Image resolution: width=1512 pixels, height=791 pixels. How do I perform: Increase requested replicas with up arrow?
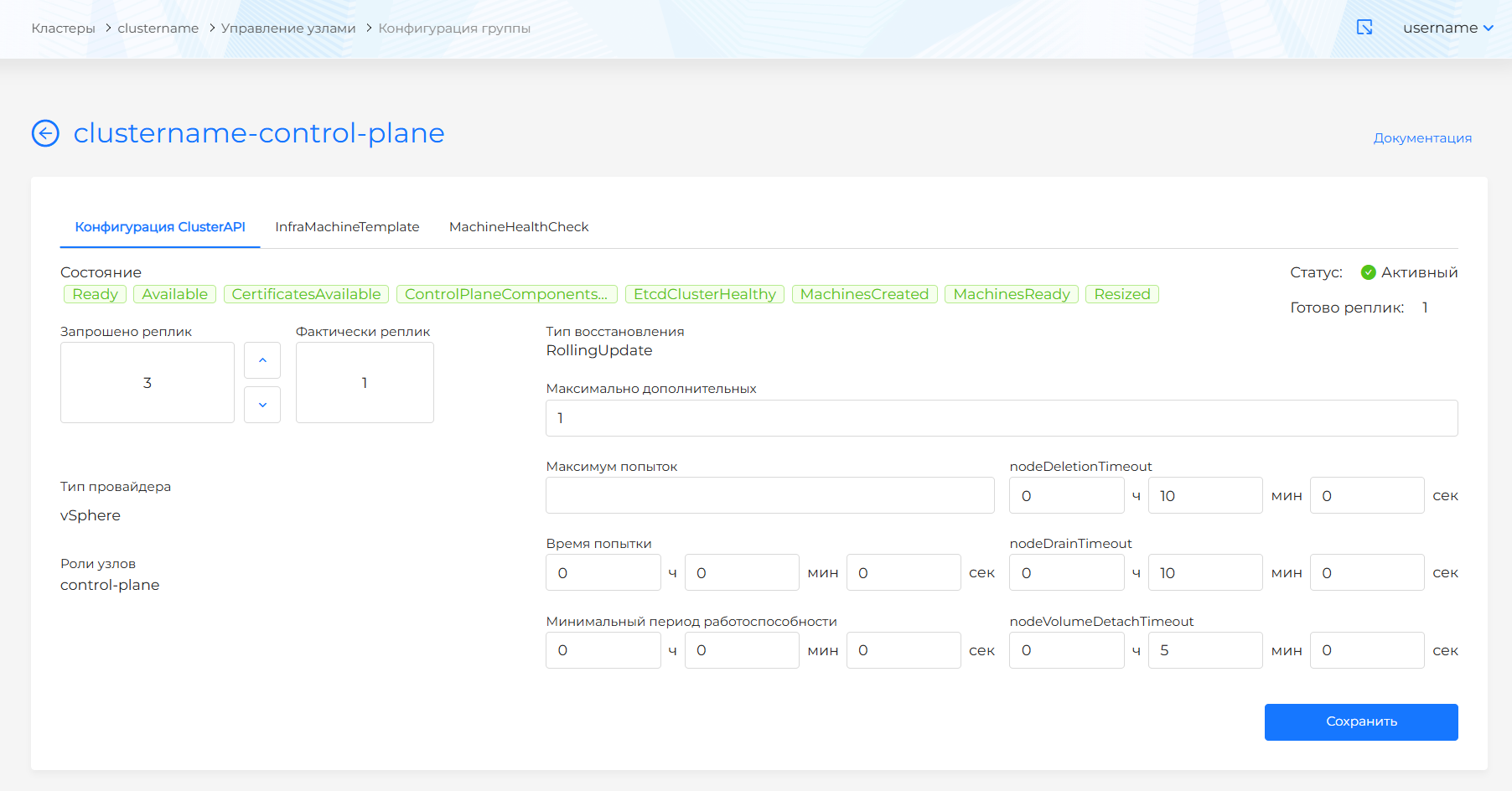(x=262, y=360)
